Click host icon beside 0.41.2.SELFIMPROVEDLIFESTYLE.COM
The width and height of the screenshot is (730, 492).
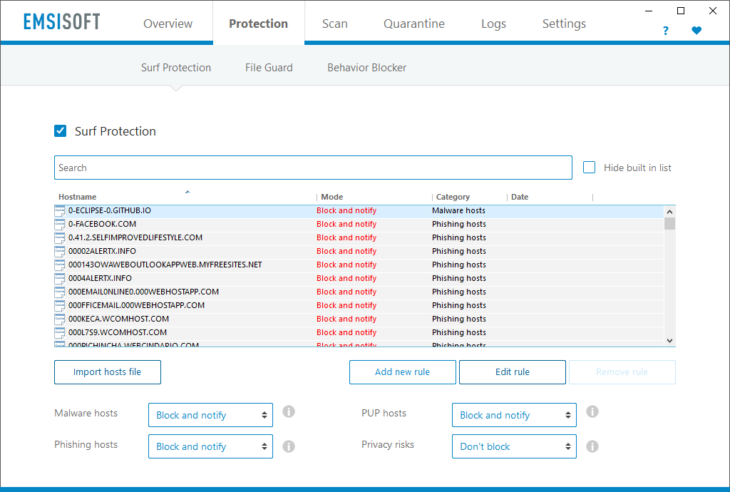[x=60, y=238]
